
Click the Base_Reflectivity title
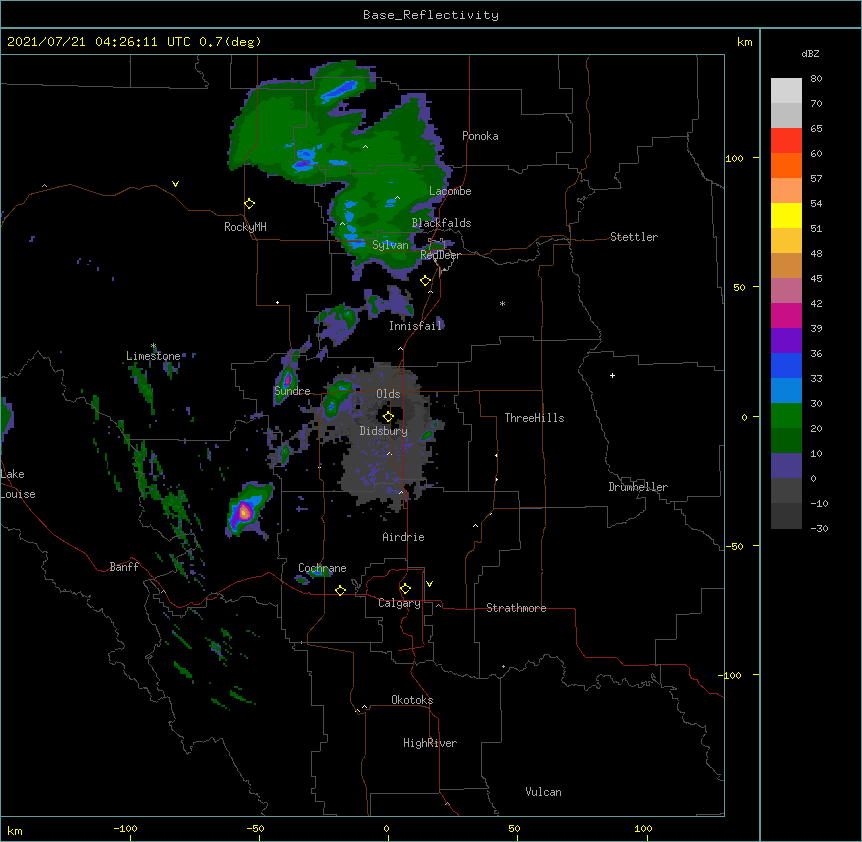pyautogui.click(x=431, y=15)
